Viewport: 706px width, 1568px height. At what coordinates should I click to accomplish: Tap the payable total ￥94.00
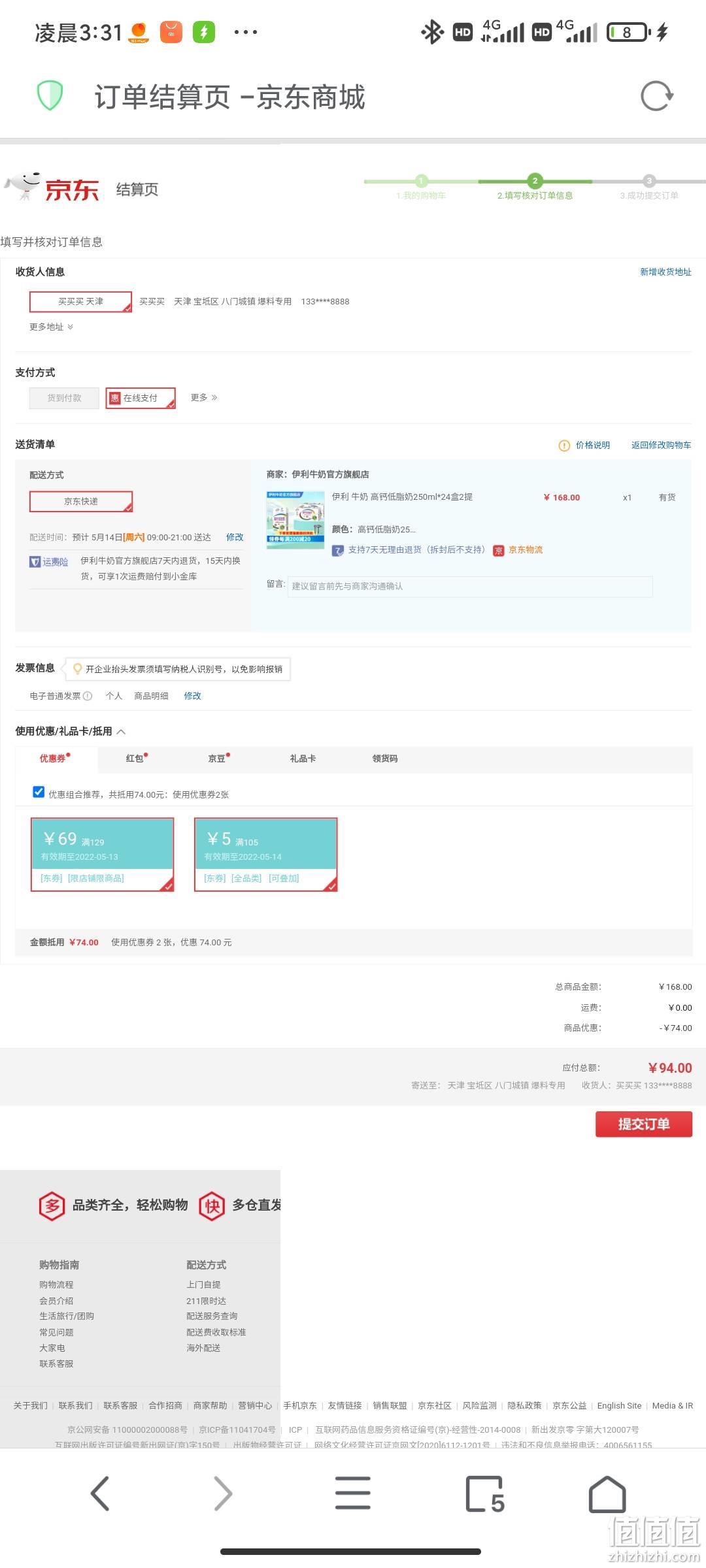[x=670, y=1068]
